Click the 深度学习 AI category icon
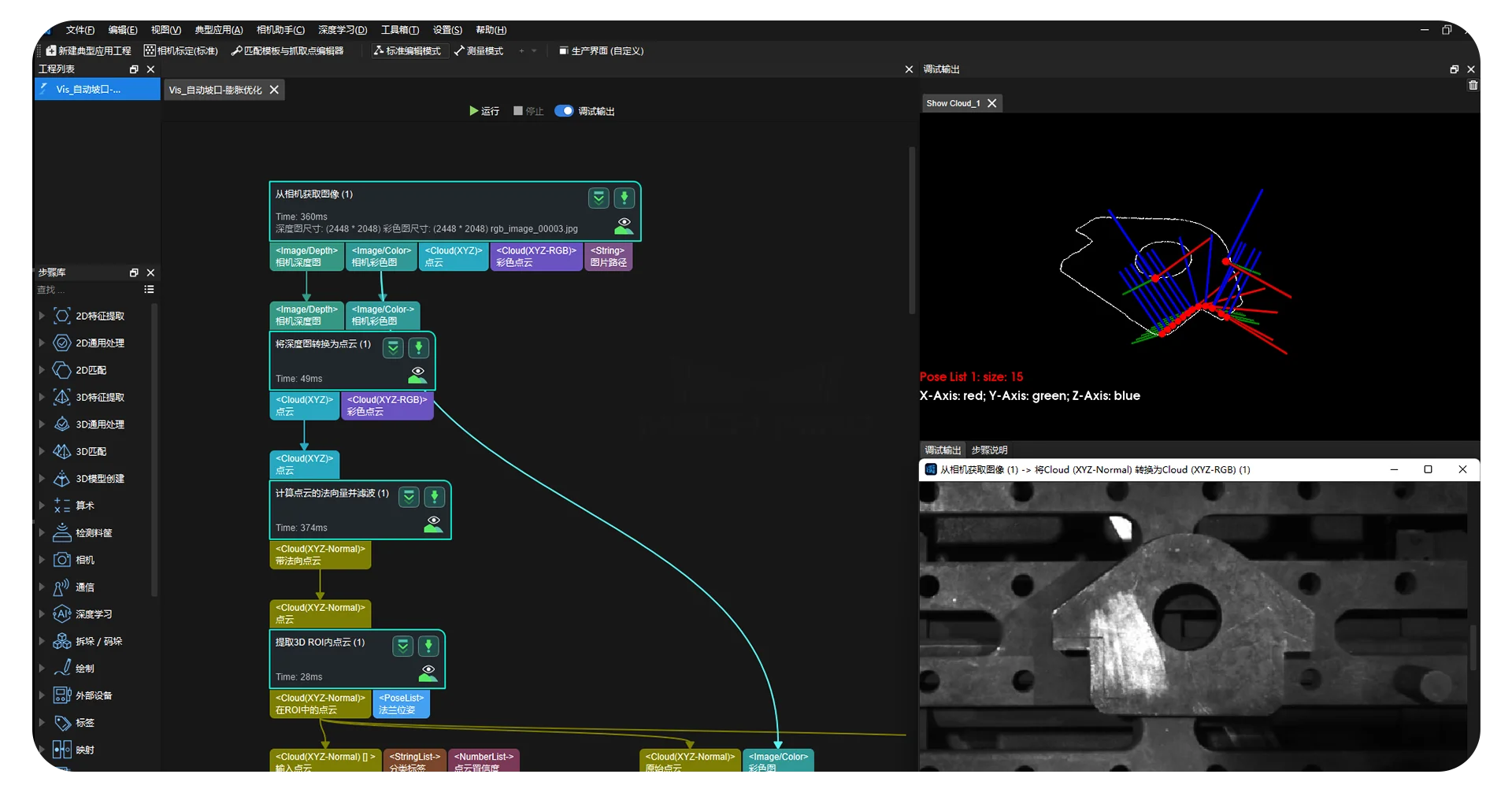 point(62,614)
